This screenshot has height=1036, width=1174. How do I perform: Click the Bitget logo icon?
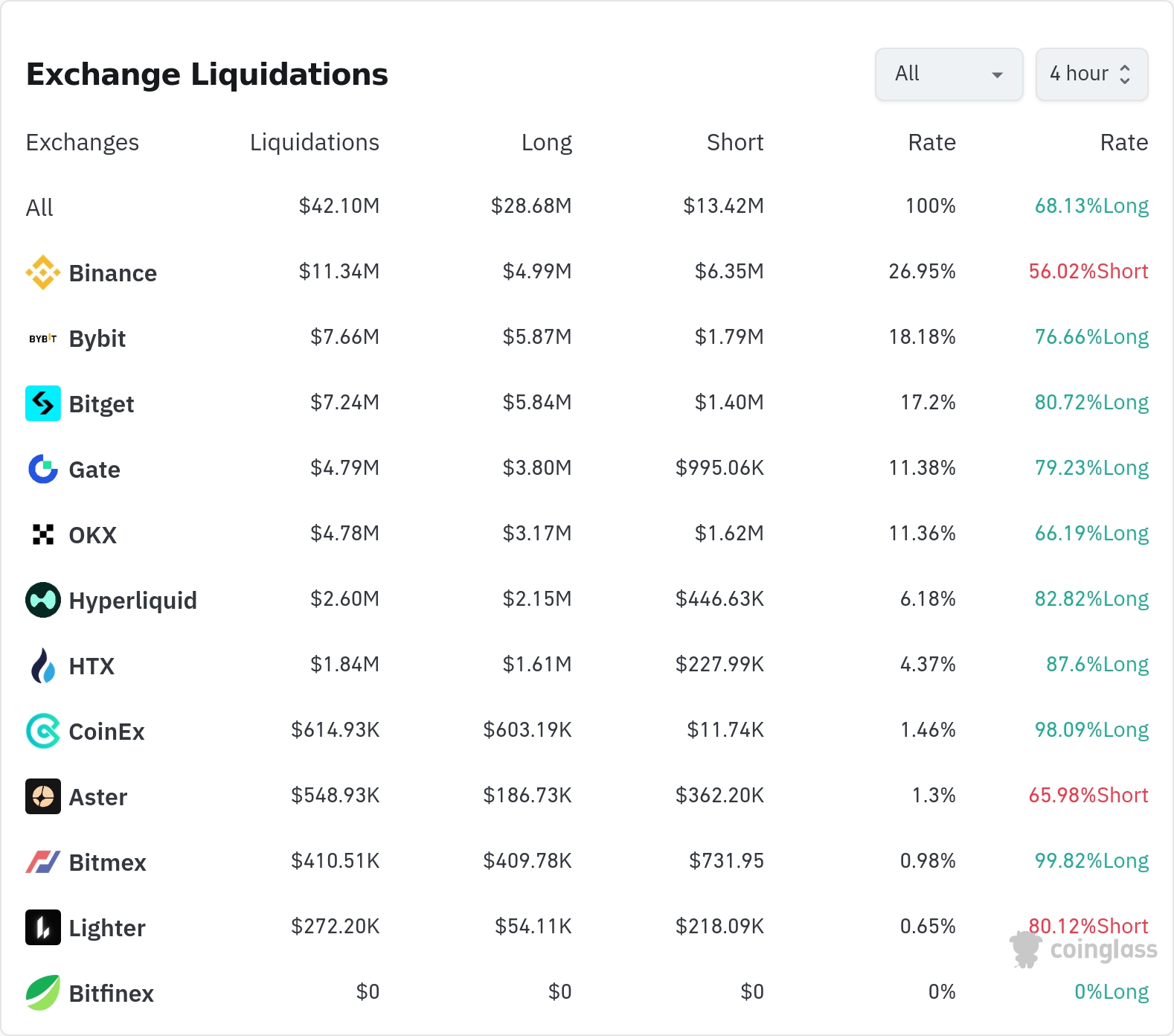pos(43,403)
